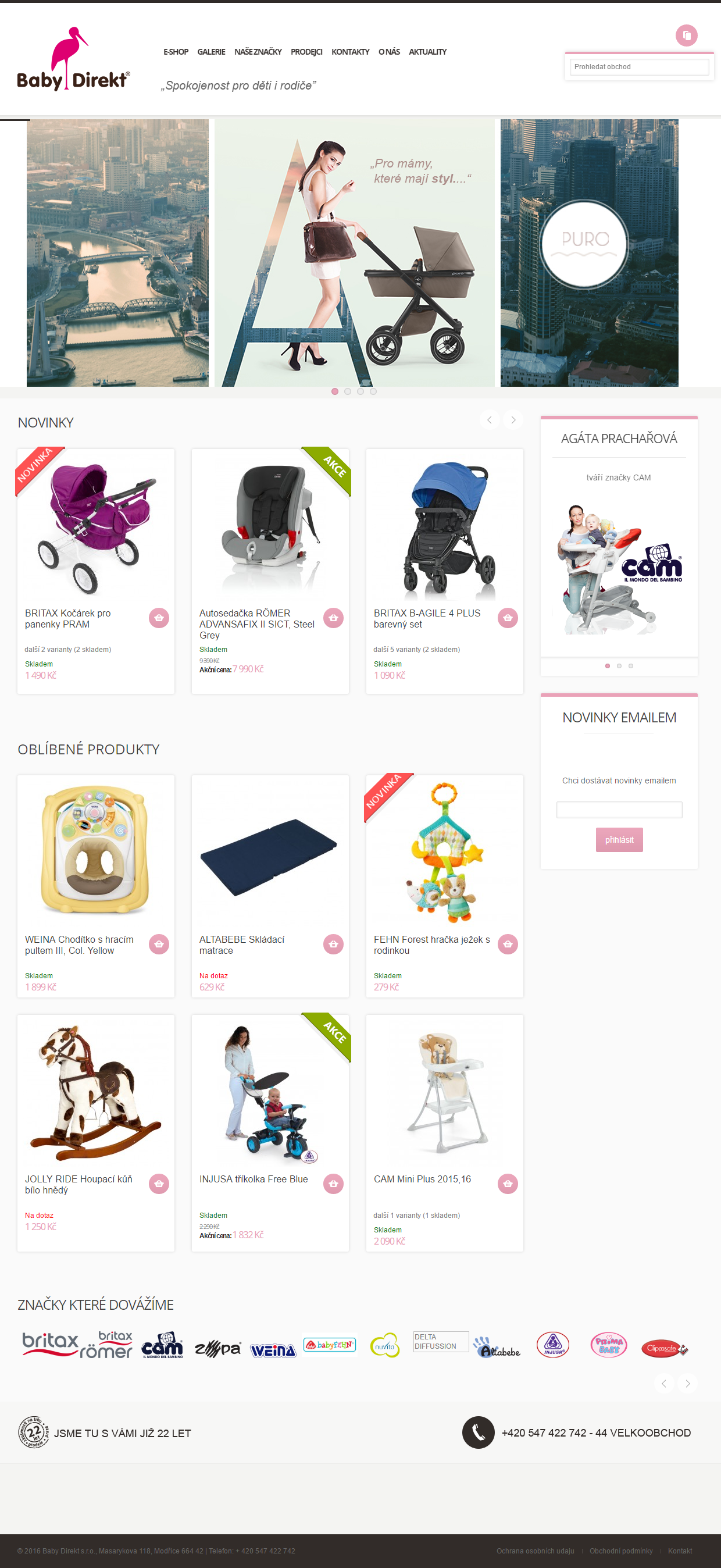Add Autosedačka RÖMER ADVANSAFIX to basket
The image size is (721, 1568).
333,618
